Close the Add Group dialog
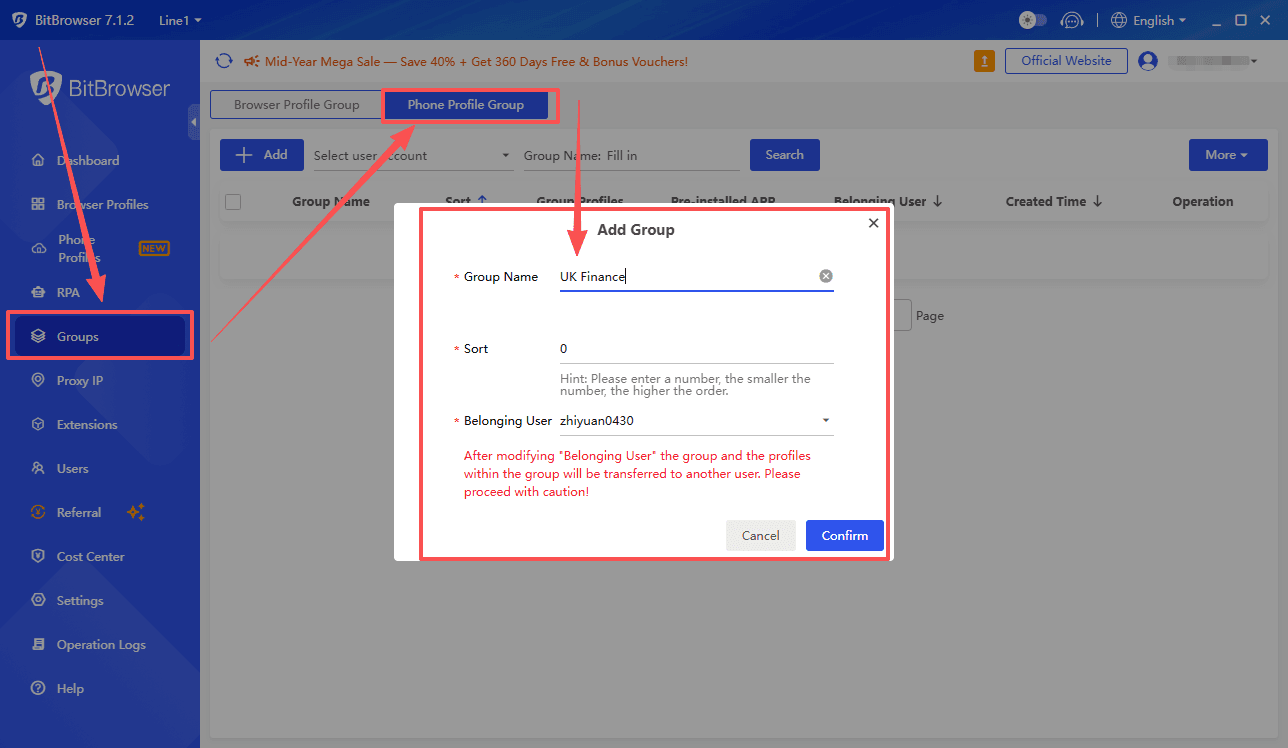This screenshot has width=1288, height=748. [x=873, y=223]
